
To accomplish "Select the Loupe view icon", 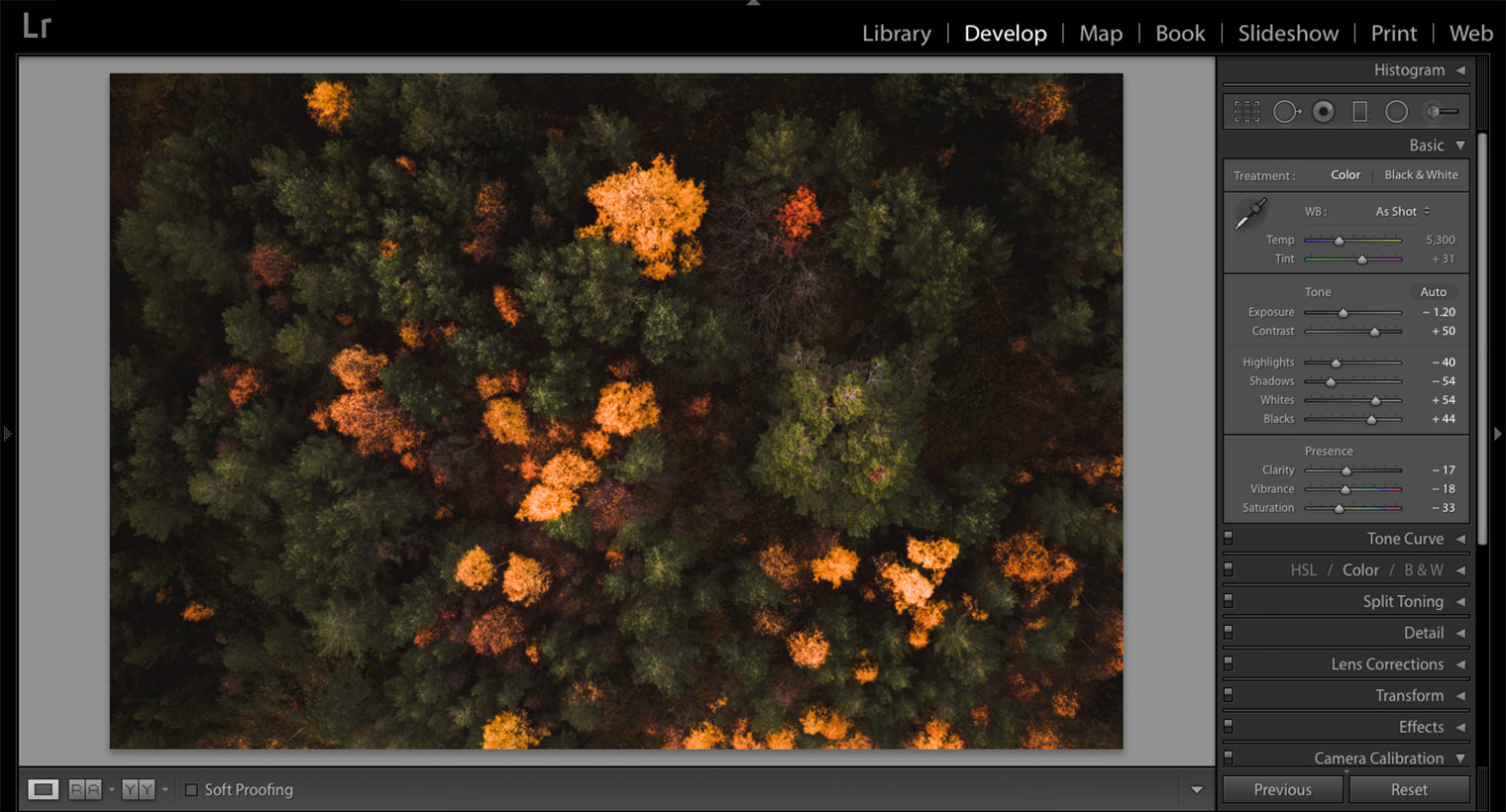I will 44,788.
